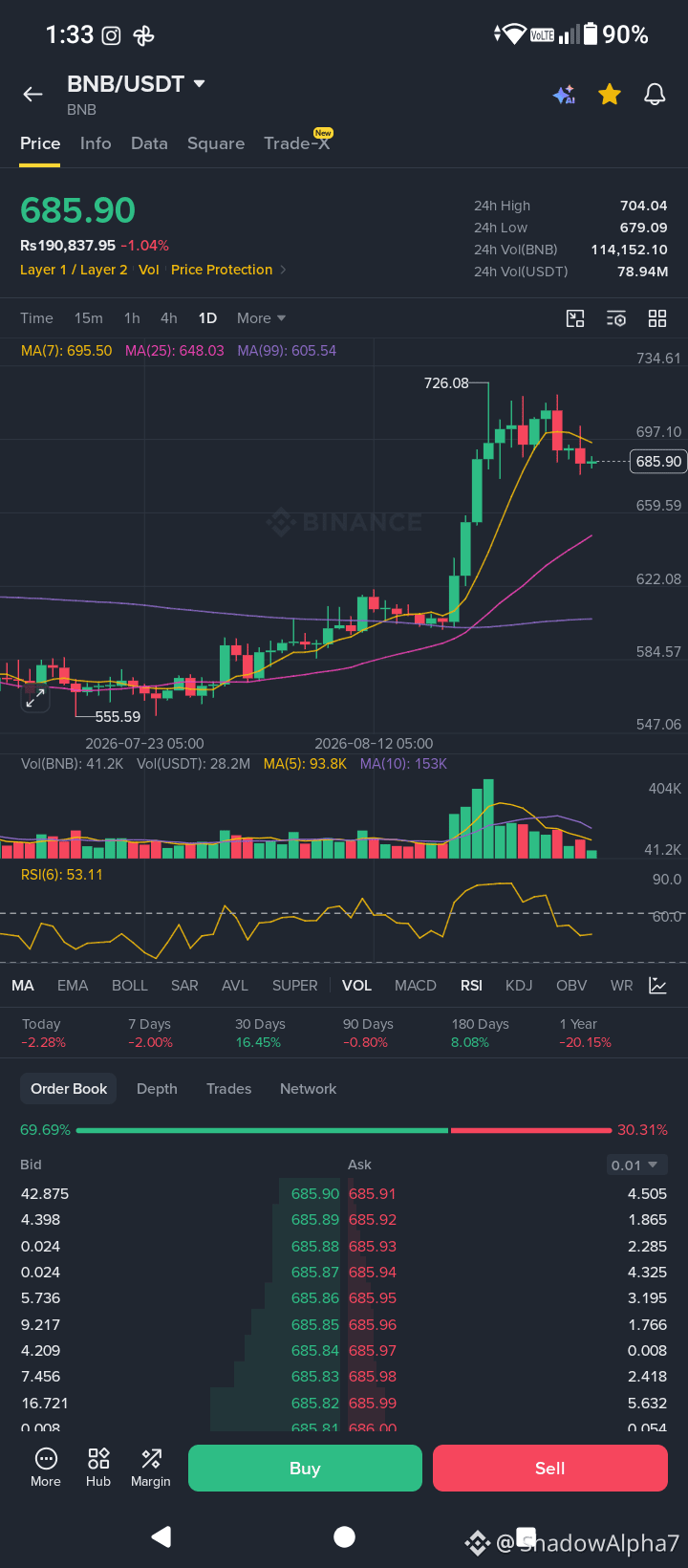Toggle the favorite star icon
This screenshot has height=1568, width=688.
coord(610,94)
